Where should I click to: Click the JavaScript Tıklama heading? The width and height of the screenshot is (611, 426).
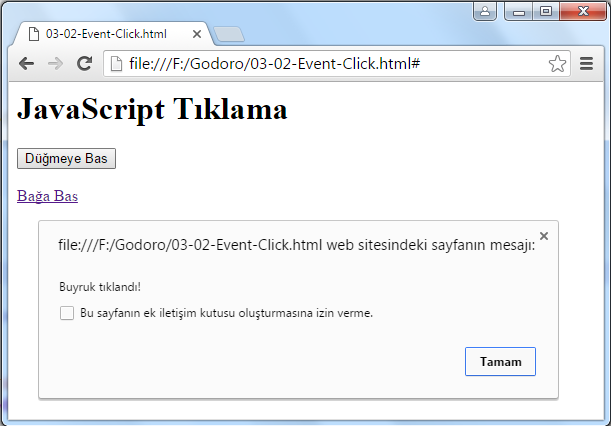point(152,110)
